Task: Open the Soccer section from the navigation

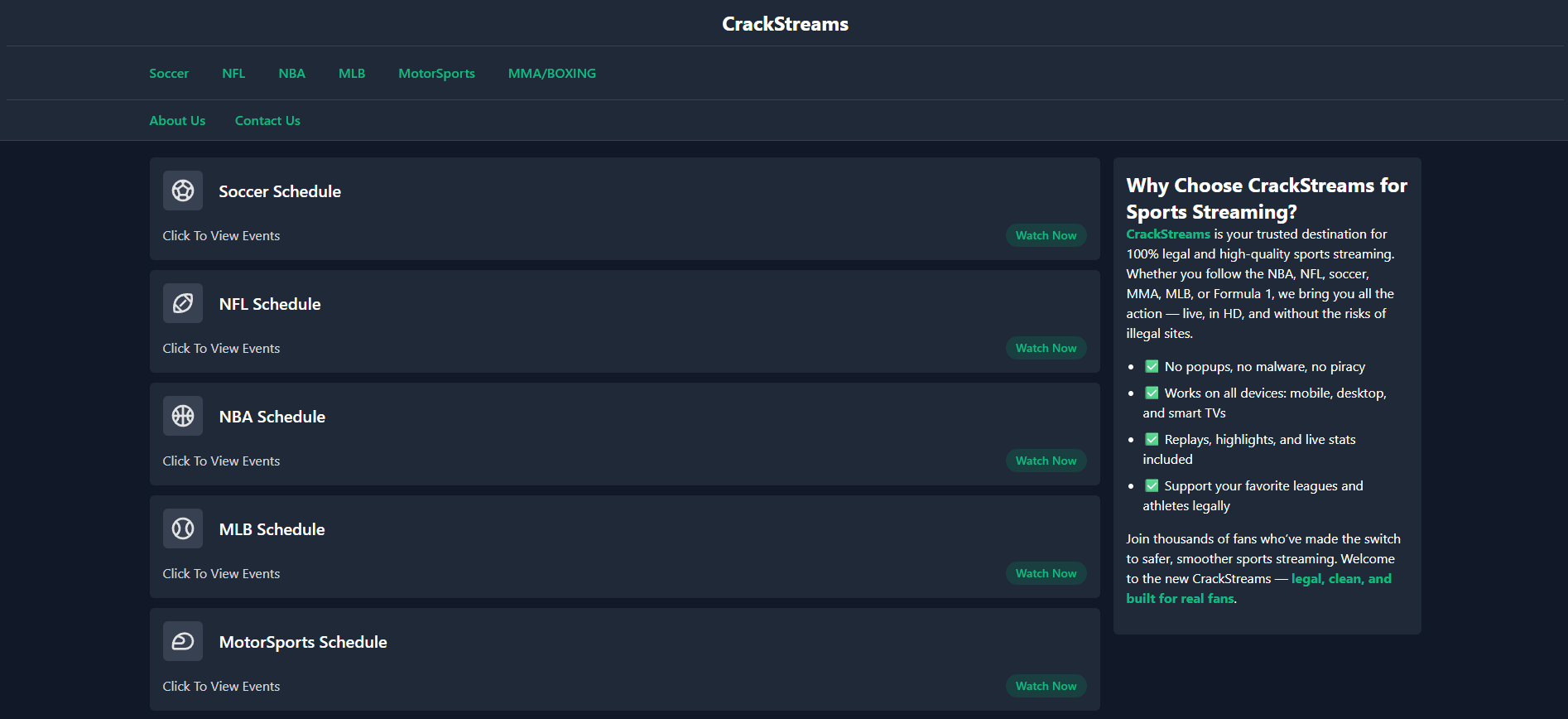Action: (x=168, y=73)
